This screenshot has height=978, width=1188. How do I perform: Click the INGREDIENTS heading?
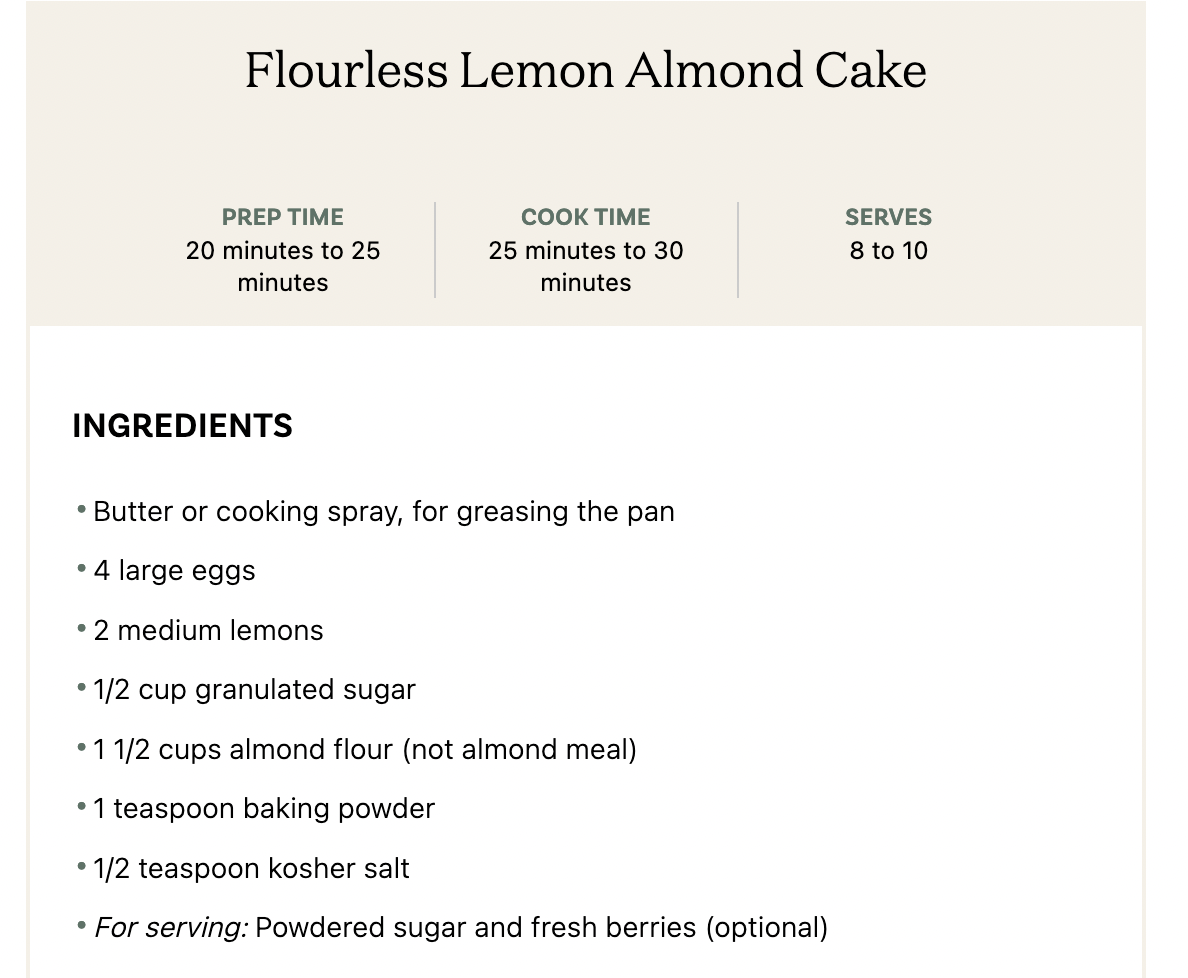click(x=182, y=426)
